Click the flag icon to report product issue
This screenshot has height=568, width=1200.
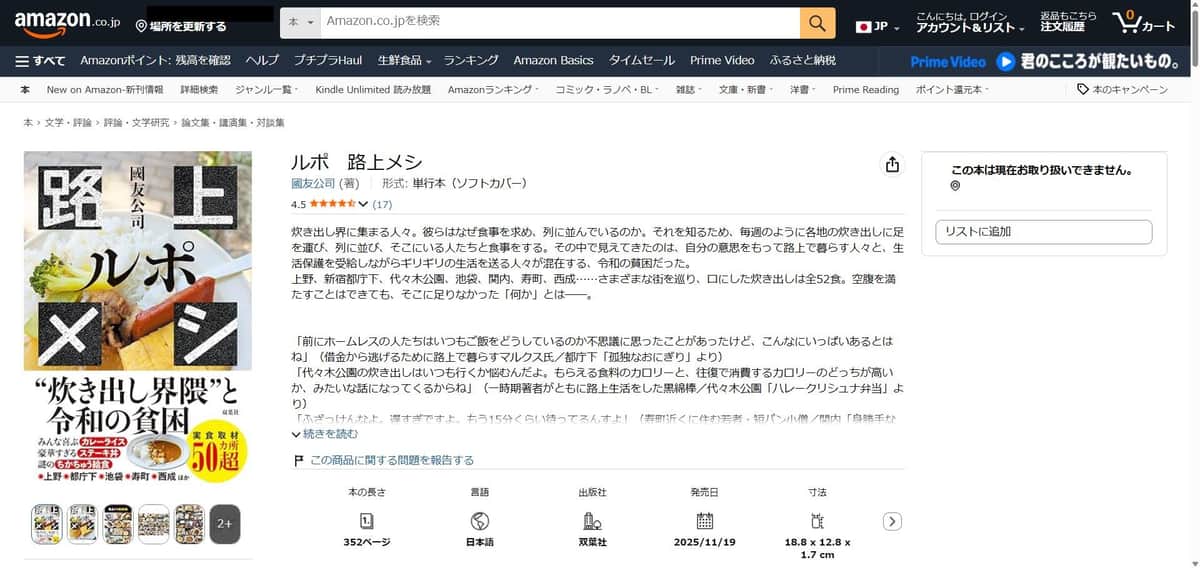(298, 461)
